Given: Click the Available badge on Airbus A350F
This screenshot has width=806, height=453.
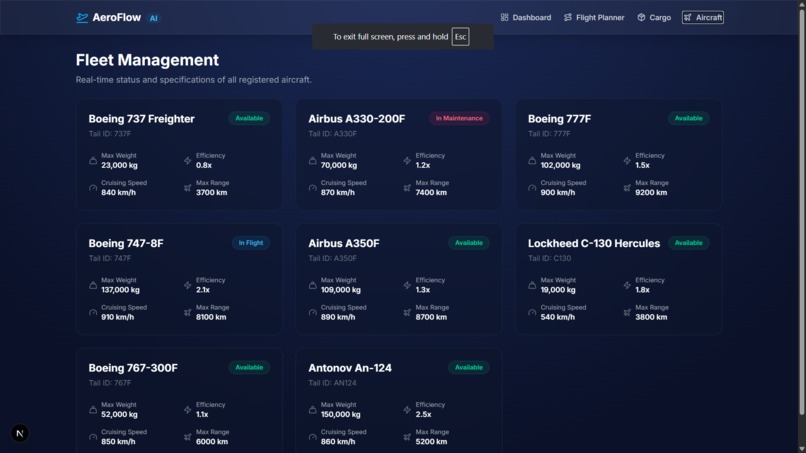Looking at the screenshot, I should [469, 243].
